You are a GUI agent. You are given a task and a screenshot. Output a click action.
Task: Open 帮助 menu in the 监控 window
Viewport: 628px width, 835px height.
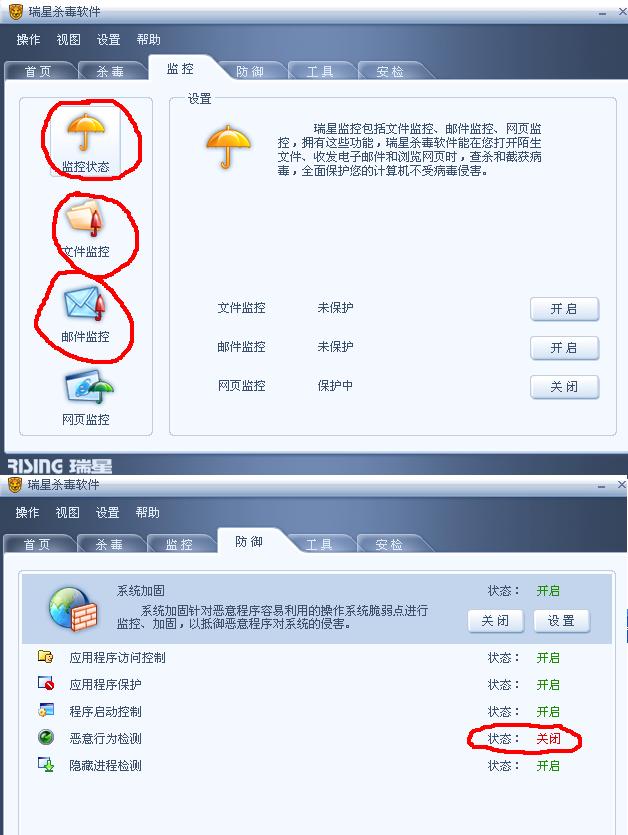148,39
